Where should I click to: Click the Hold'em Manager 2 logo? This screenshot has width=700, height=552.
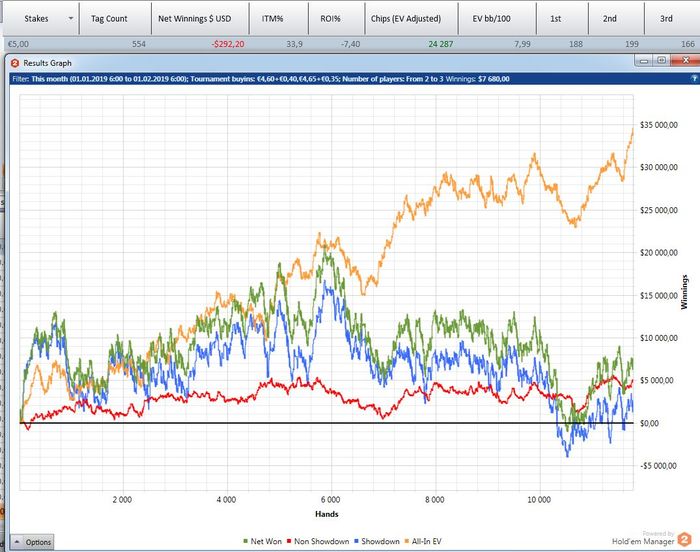pos(684,539)
